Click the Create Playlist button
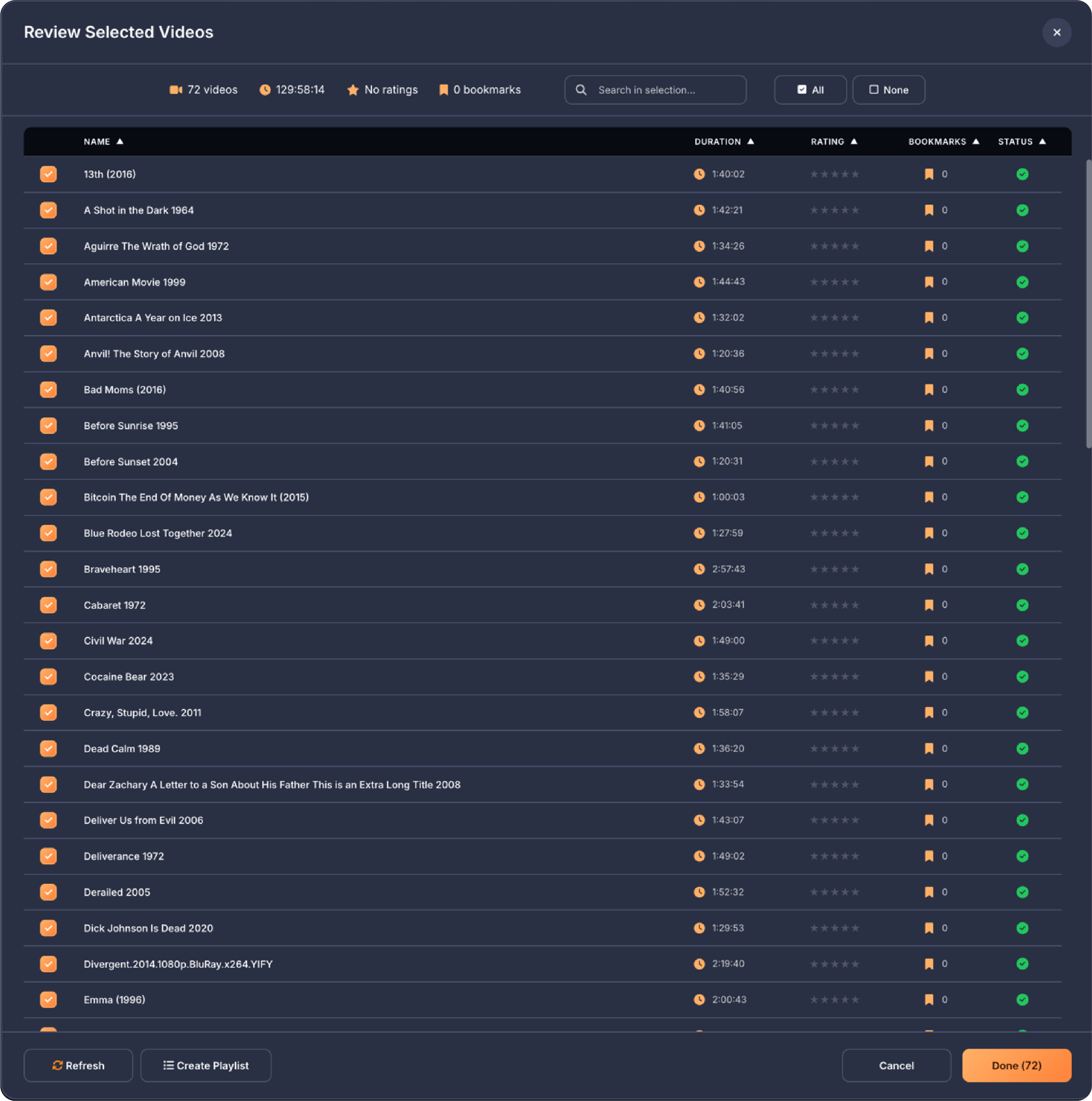Screen dimensions: 1092x1101 click(x=206, y=1065)
